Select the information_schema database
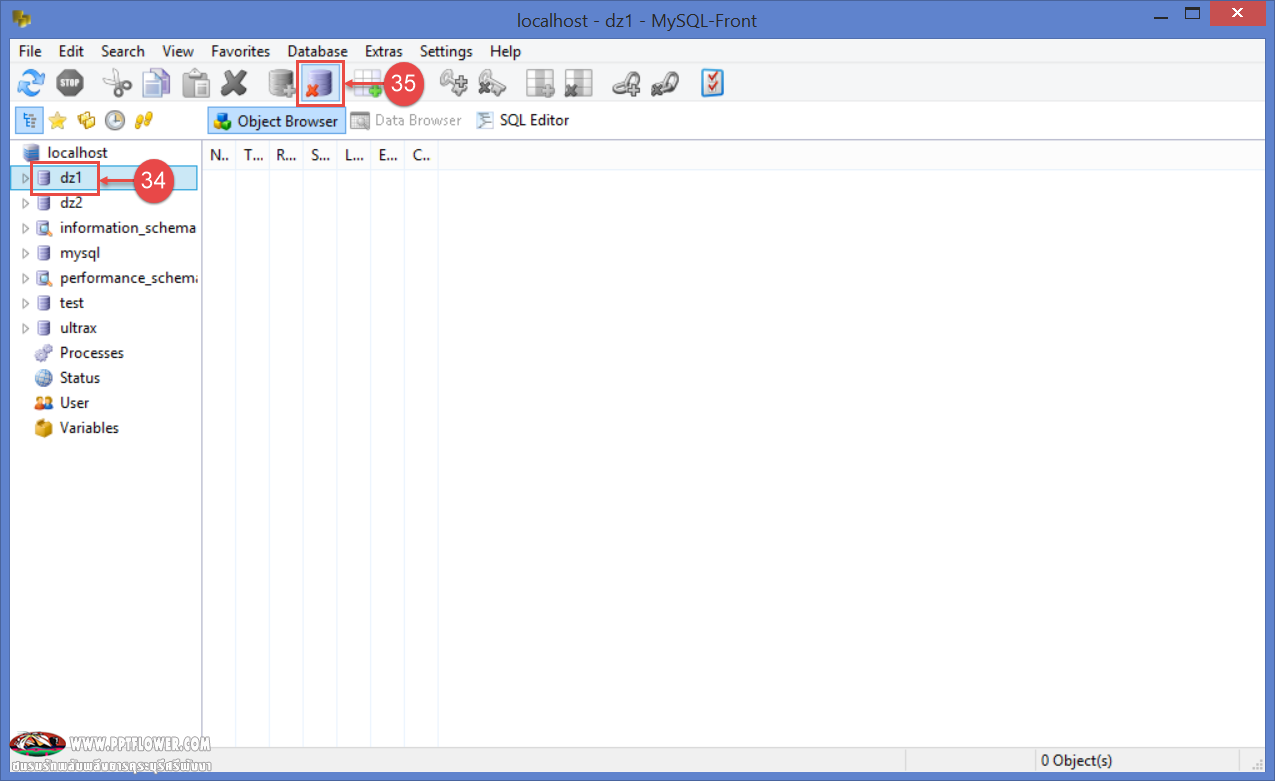The height and width of the screenshot is (781, 1275). [127, 228]
